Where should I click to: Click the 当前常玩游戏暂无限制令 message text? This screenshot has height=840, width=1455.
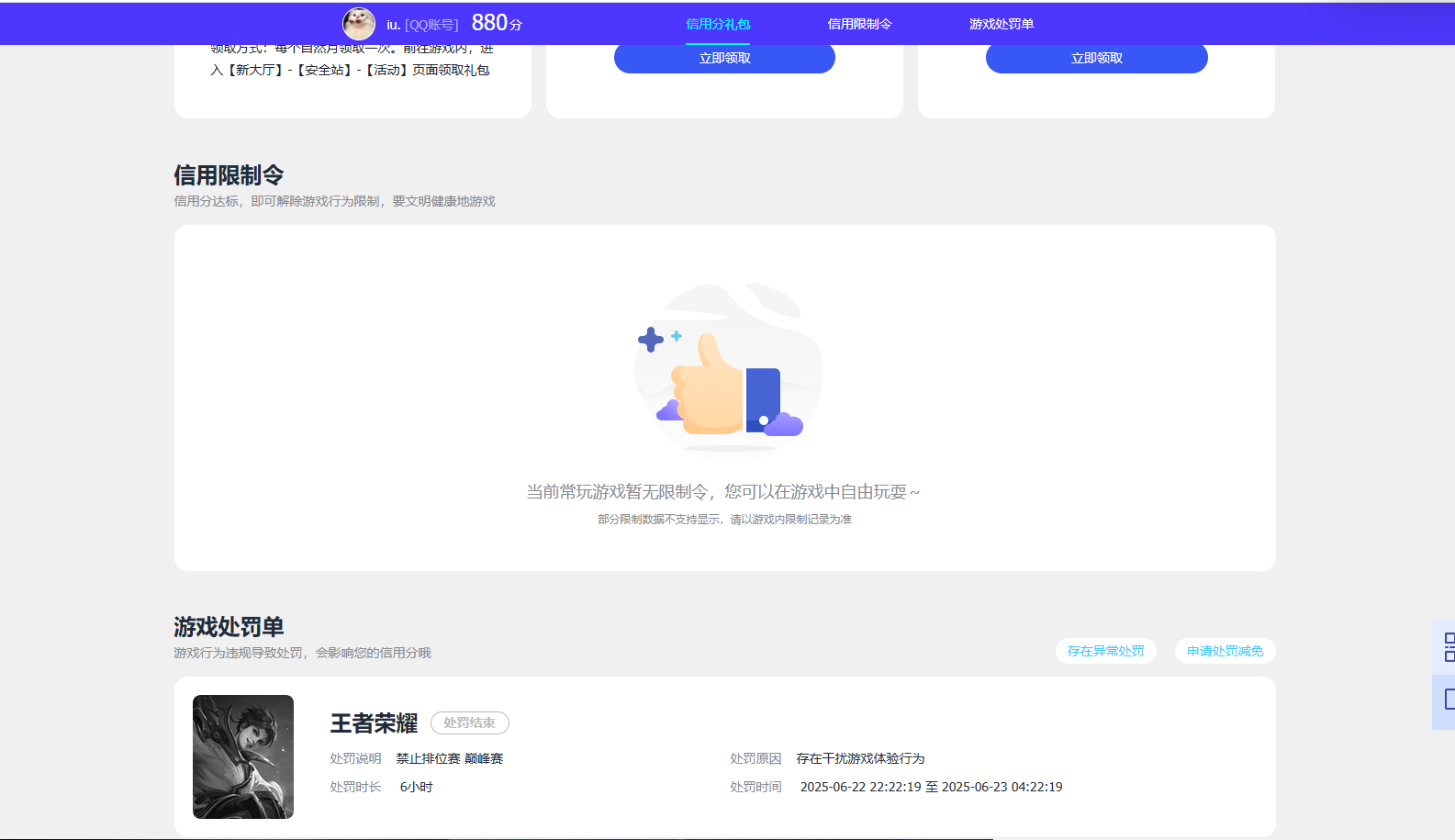tap(723, 492)
